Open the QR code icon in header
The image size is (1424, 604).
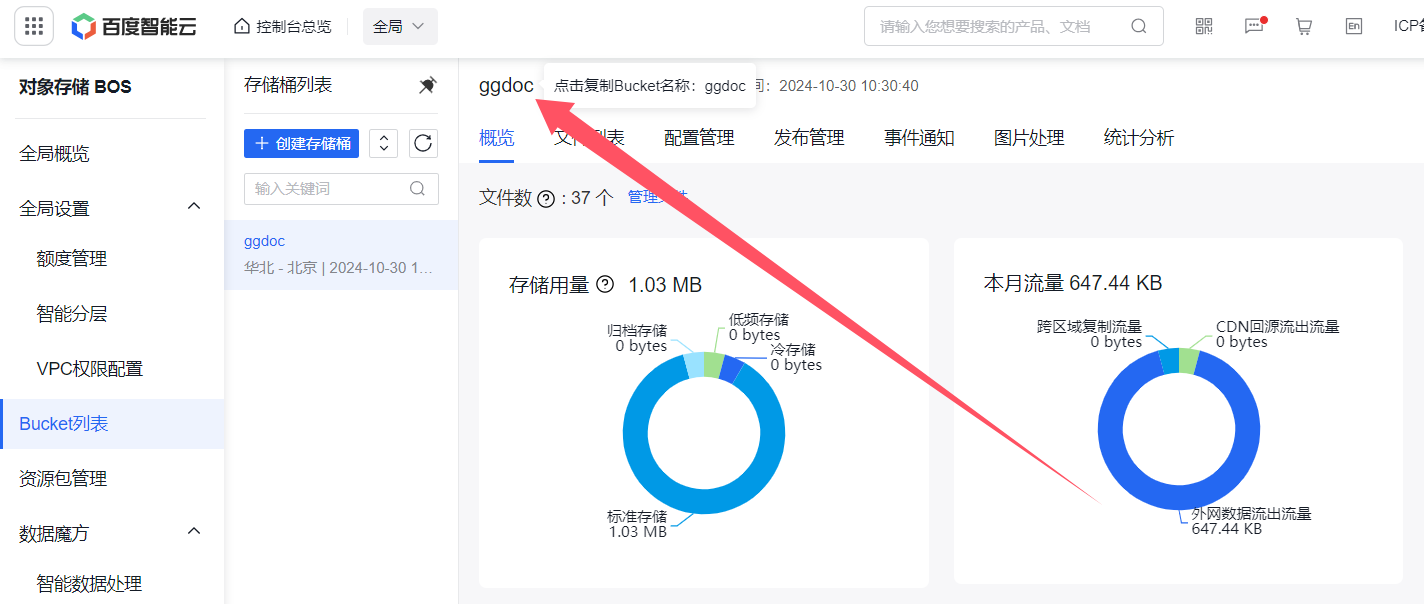coord(1204,27)
